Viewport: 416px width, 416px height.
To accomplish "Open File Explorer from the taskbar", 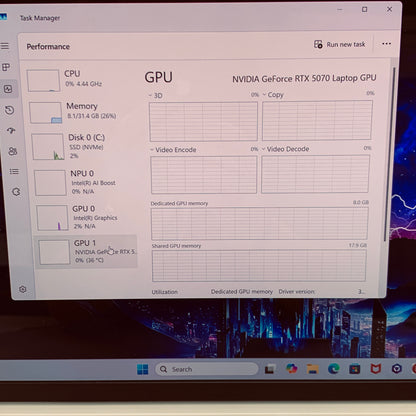I will coord(312,369).
